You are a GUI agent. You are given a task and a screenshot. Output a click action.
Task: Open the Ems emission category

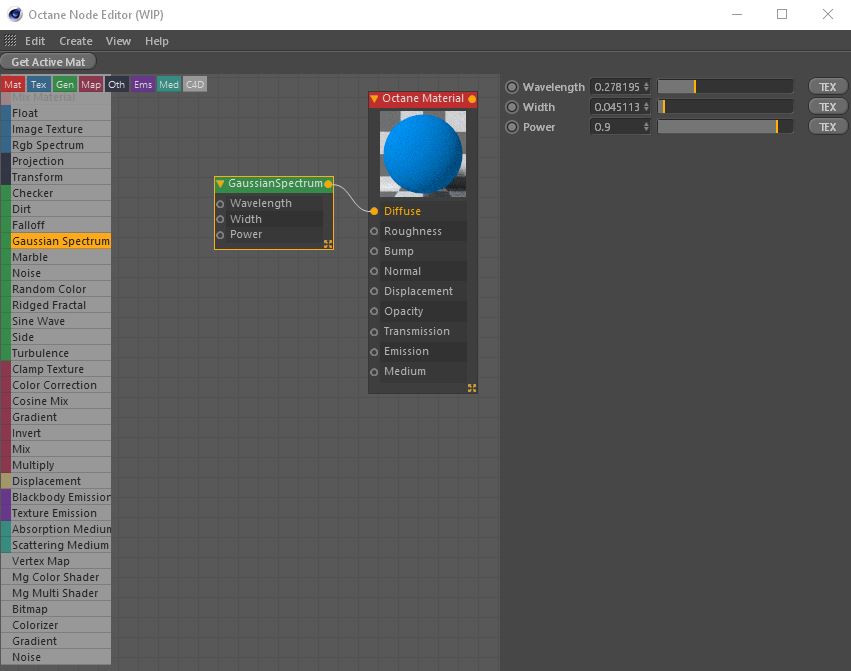click(144, 84)
